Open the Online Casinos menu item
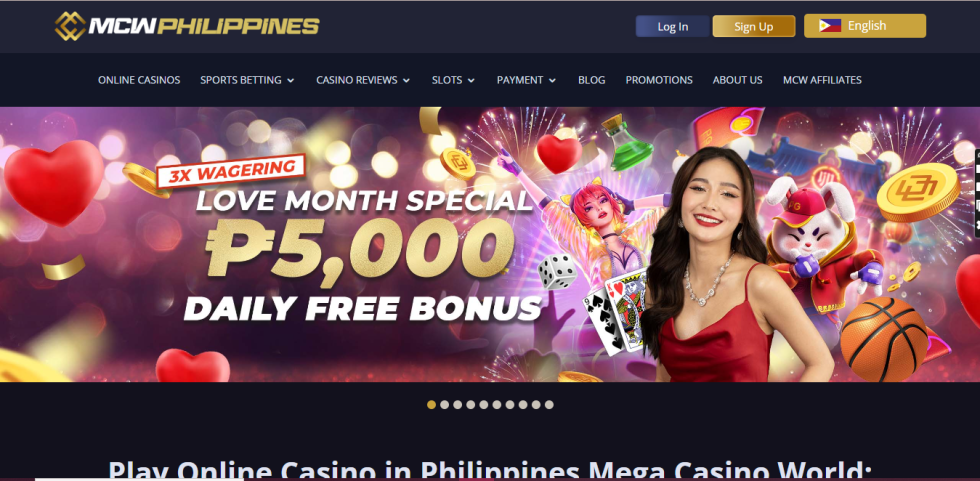Viewport: 980px width, 481px height. pos(139,80)
